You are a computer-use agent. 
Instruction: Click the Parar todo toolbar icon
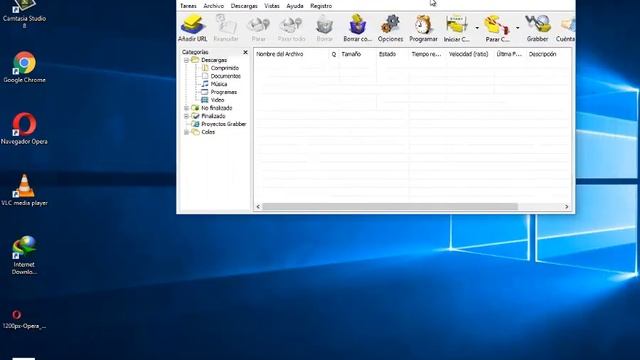[291, 28]
